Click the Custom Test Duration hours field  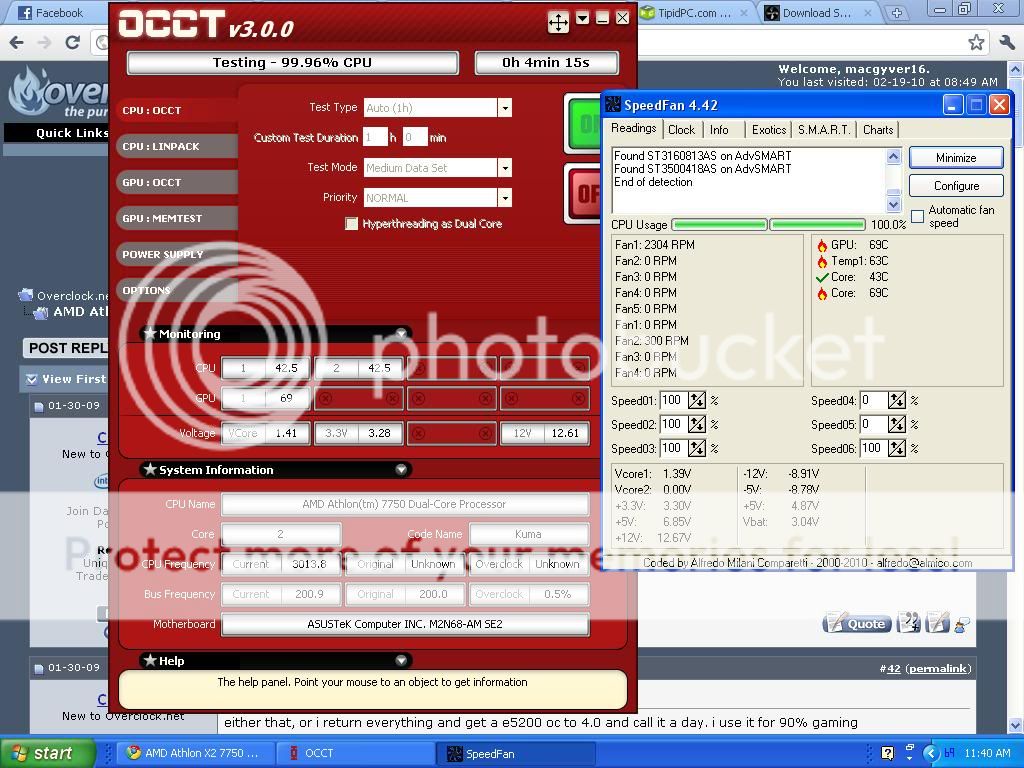(x=376, y=137)
